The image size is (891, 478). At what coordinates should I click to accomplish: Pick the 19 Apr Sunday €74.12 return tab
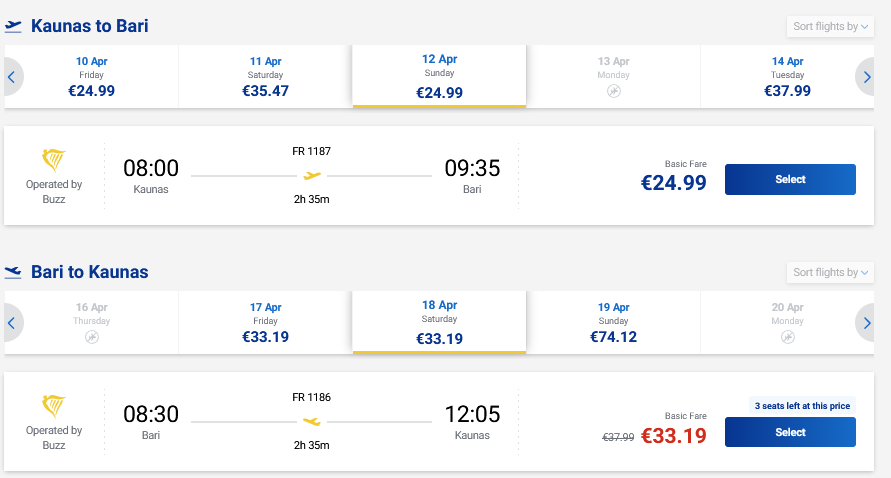tap(613, 322)
